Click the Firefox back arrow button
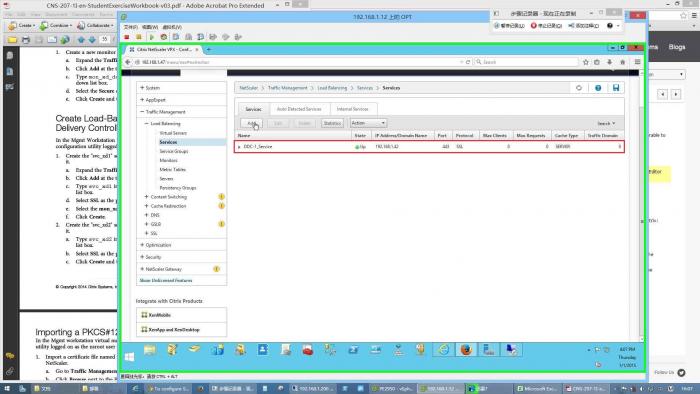700x394 pixels. [128, 62]
